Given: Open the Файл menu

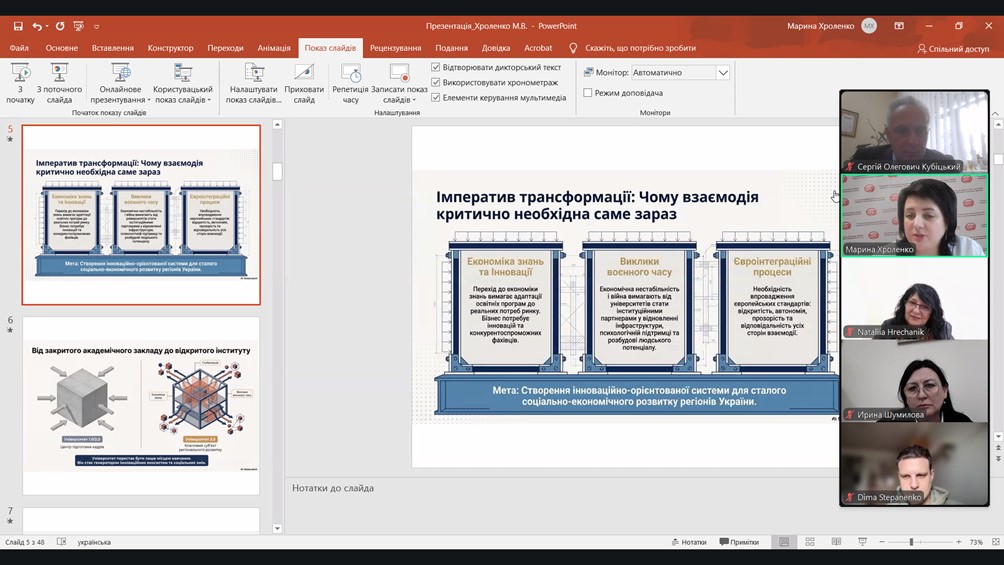Looking at the screenshot, I should 19,48.
